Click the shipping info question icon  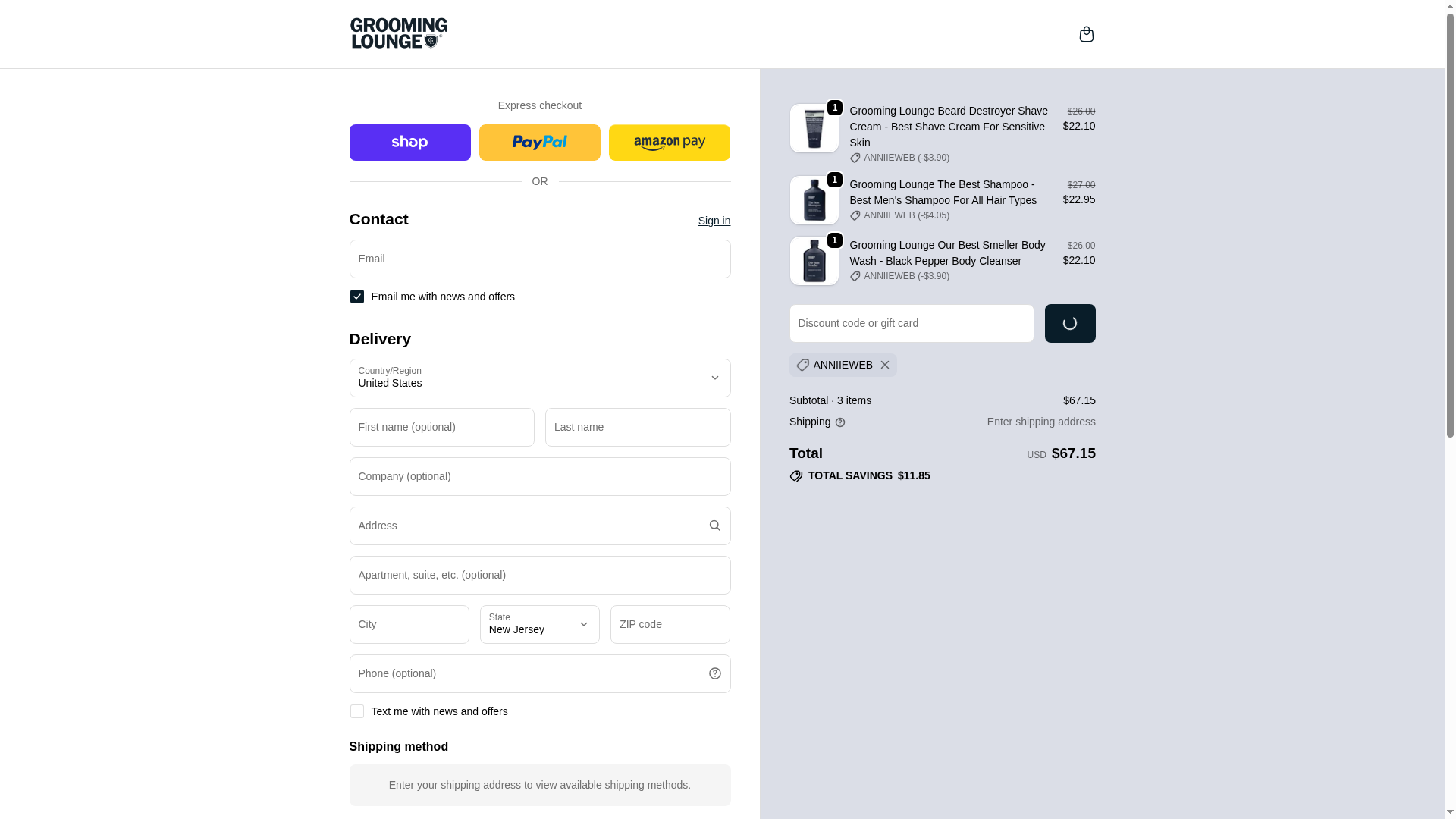click(840, 422)
